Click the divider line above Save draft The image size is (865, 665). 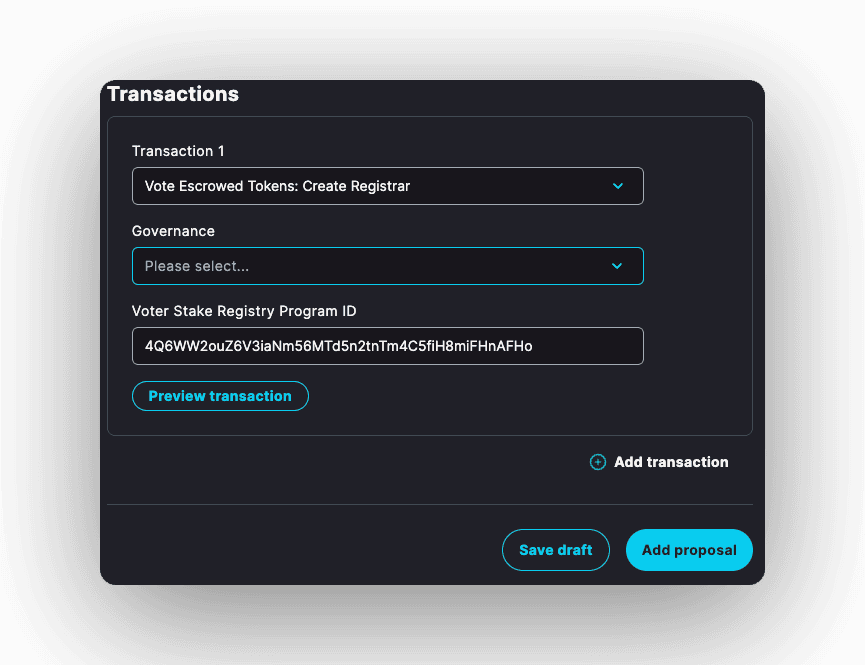tap(430, 504)
